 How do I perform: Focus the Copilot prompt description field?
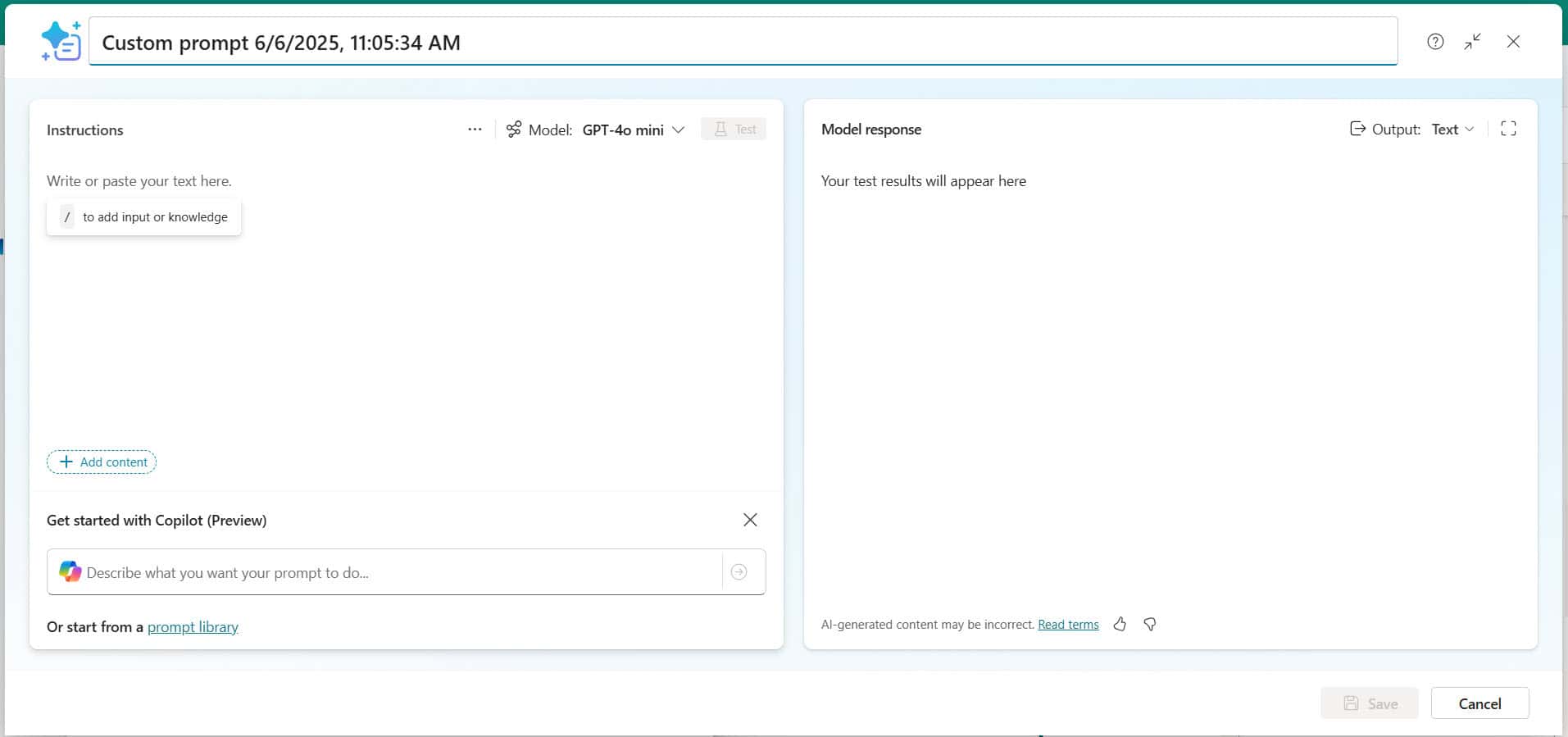click(393, 572)
